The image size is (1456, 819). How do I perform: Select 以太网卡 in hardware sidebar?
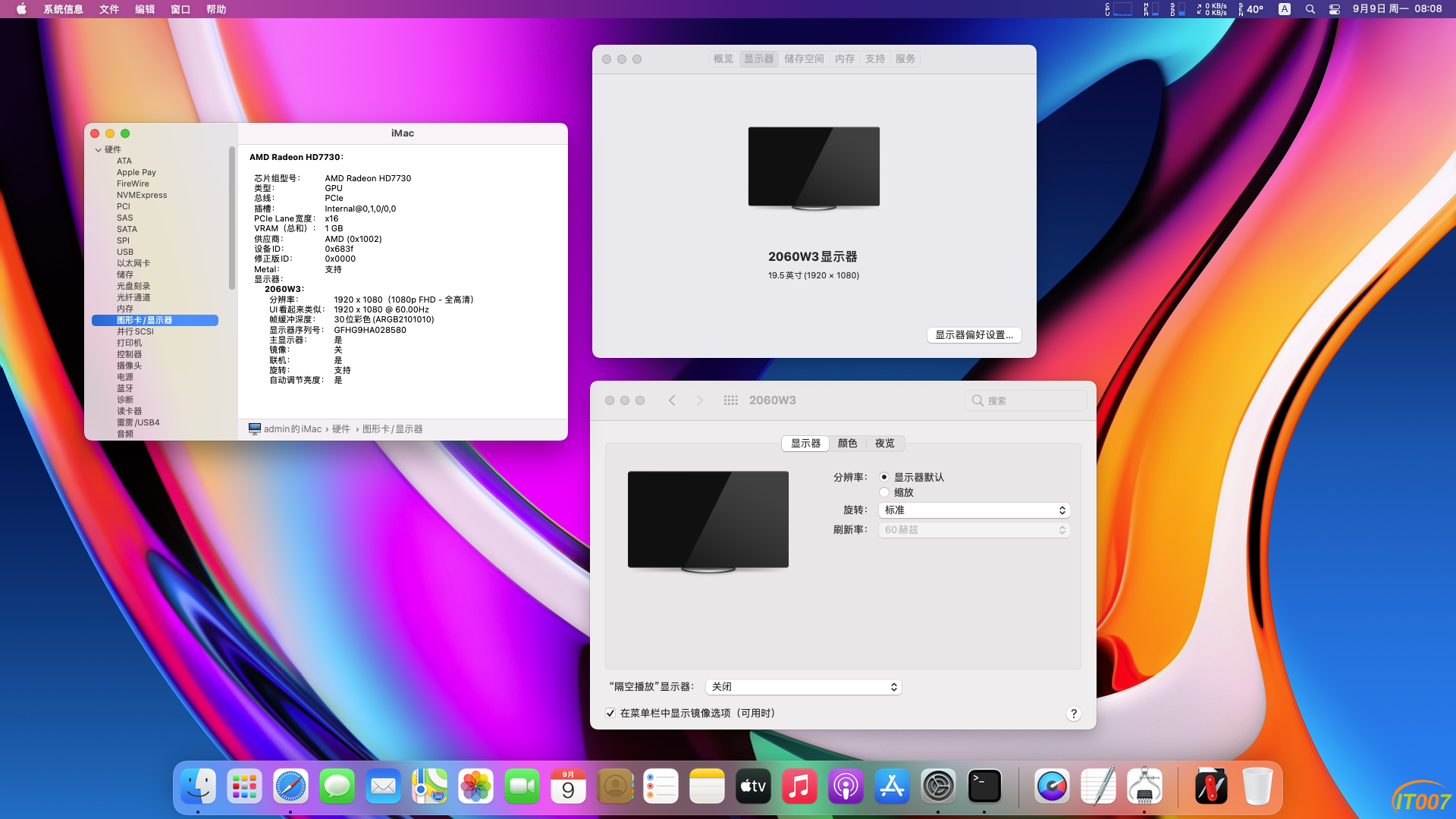(133, 263)
